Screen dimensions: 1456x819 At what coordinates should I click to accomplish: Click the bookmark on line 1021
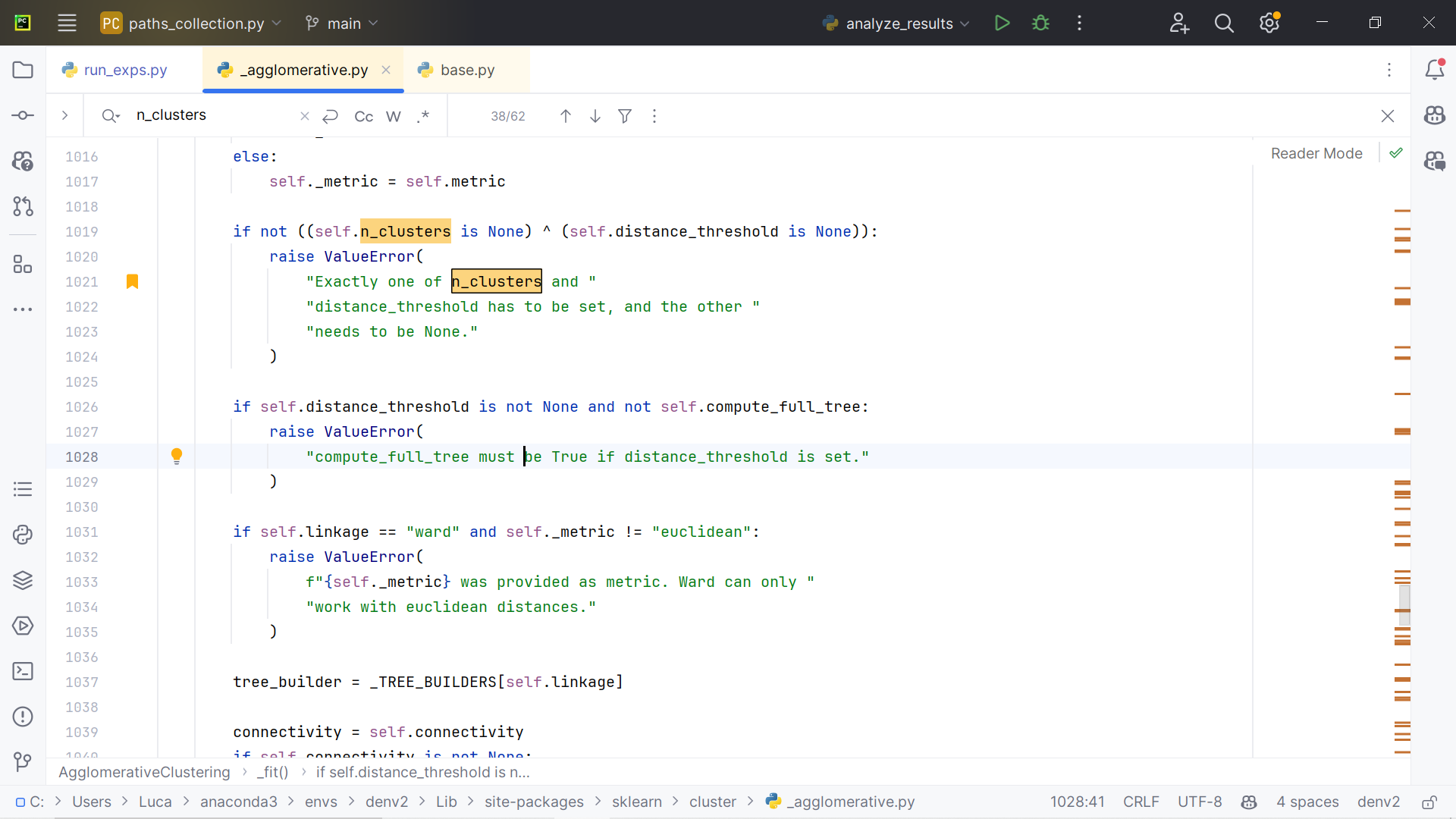132,281
